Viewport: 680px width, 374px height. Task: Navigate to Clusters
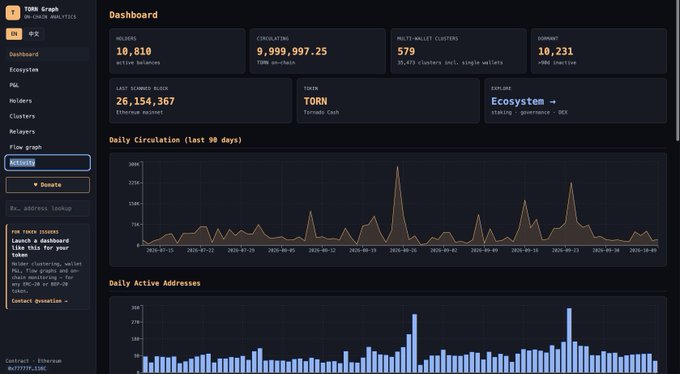point(47,116)
